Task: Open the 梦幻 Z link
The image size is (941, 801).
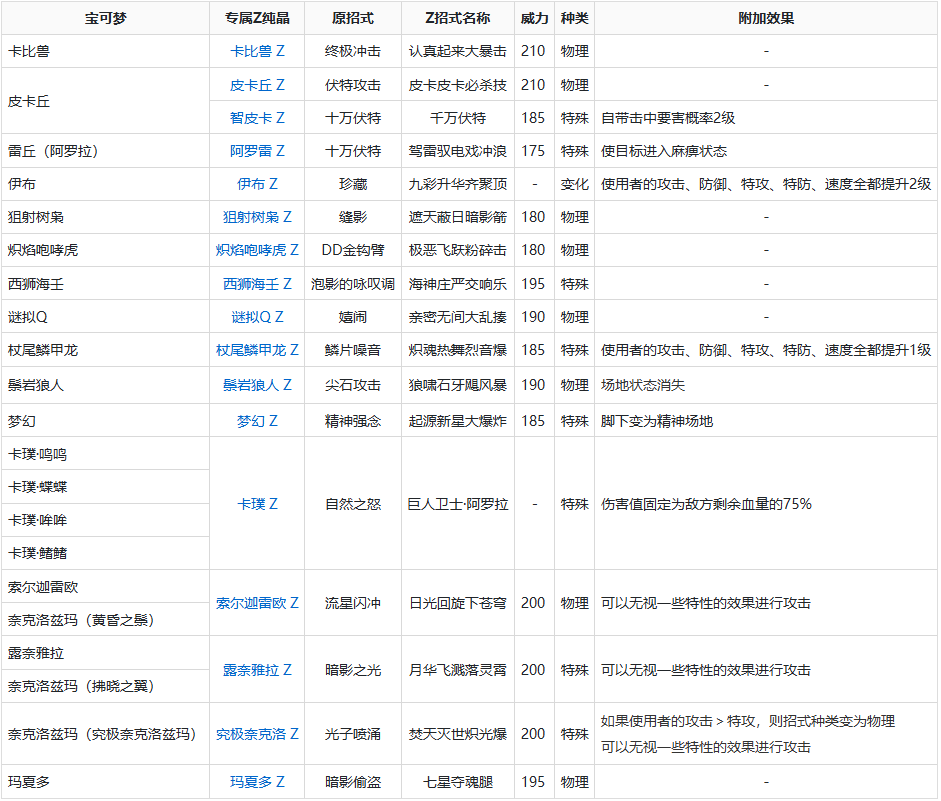Action: point(257,421)
